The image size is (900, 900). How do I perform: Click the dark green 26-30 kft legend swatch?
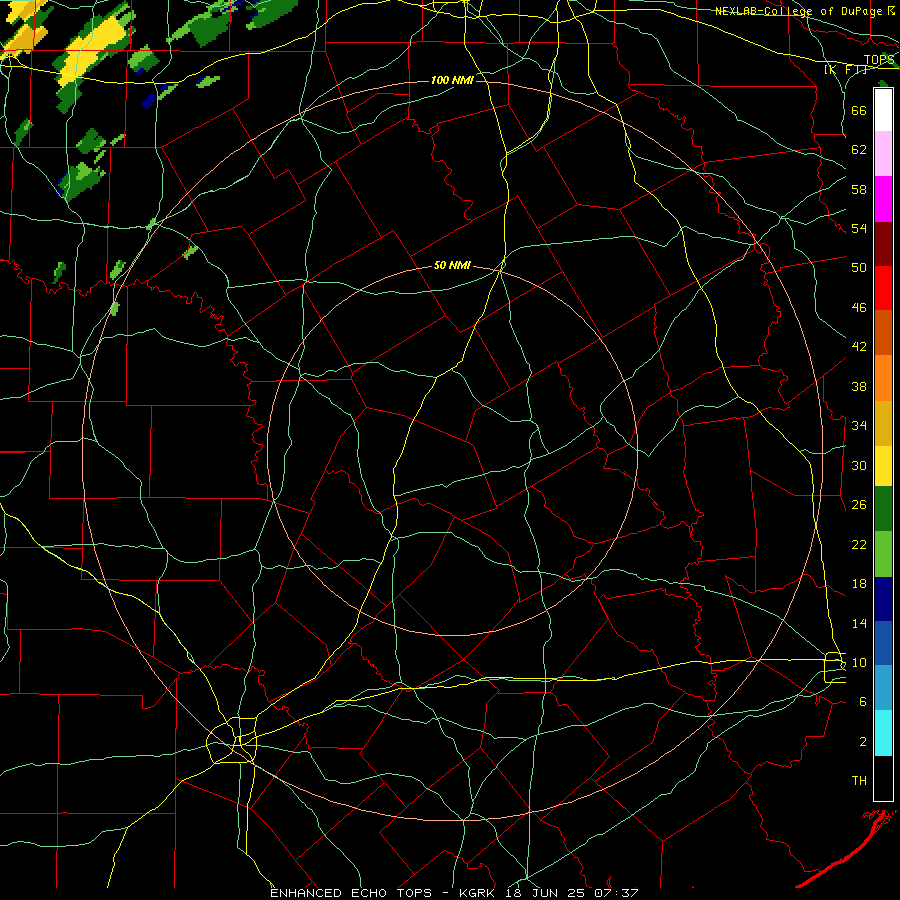[883, 509]
